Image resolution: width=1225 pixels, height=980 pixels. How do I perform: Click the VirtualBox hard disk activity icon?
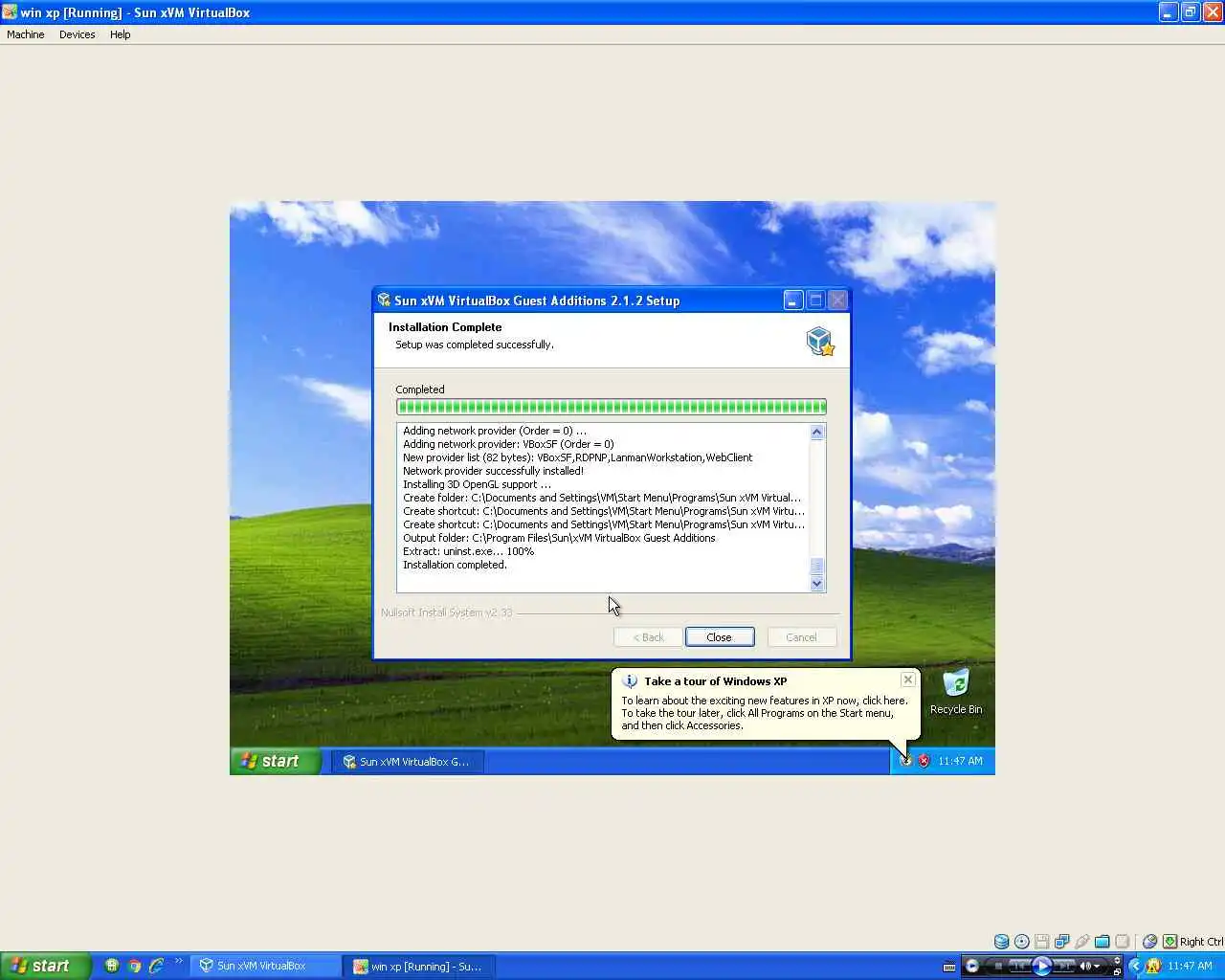(1001, 942)
